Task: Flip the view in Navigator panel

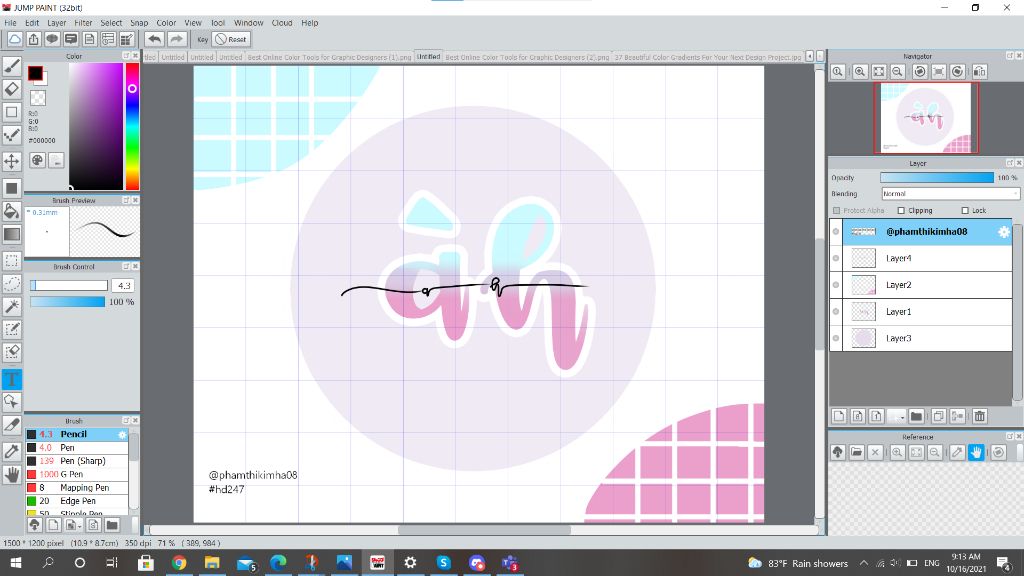Action: (979, 72)
